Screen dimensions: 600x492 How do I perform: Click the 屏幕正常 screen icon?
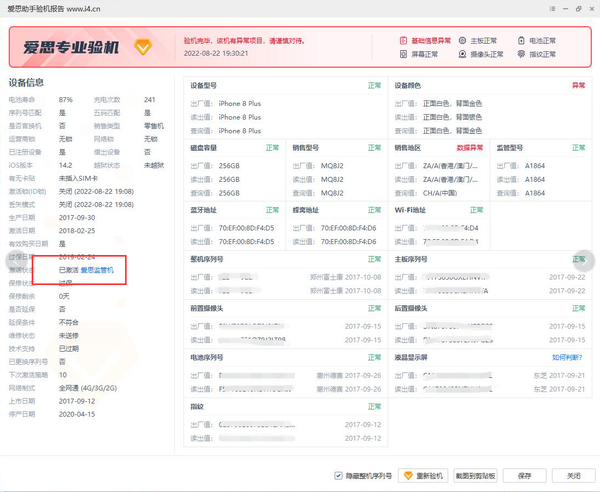tap(403, 54)
